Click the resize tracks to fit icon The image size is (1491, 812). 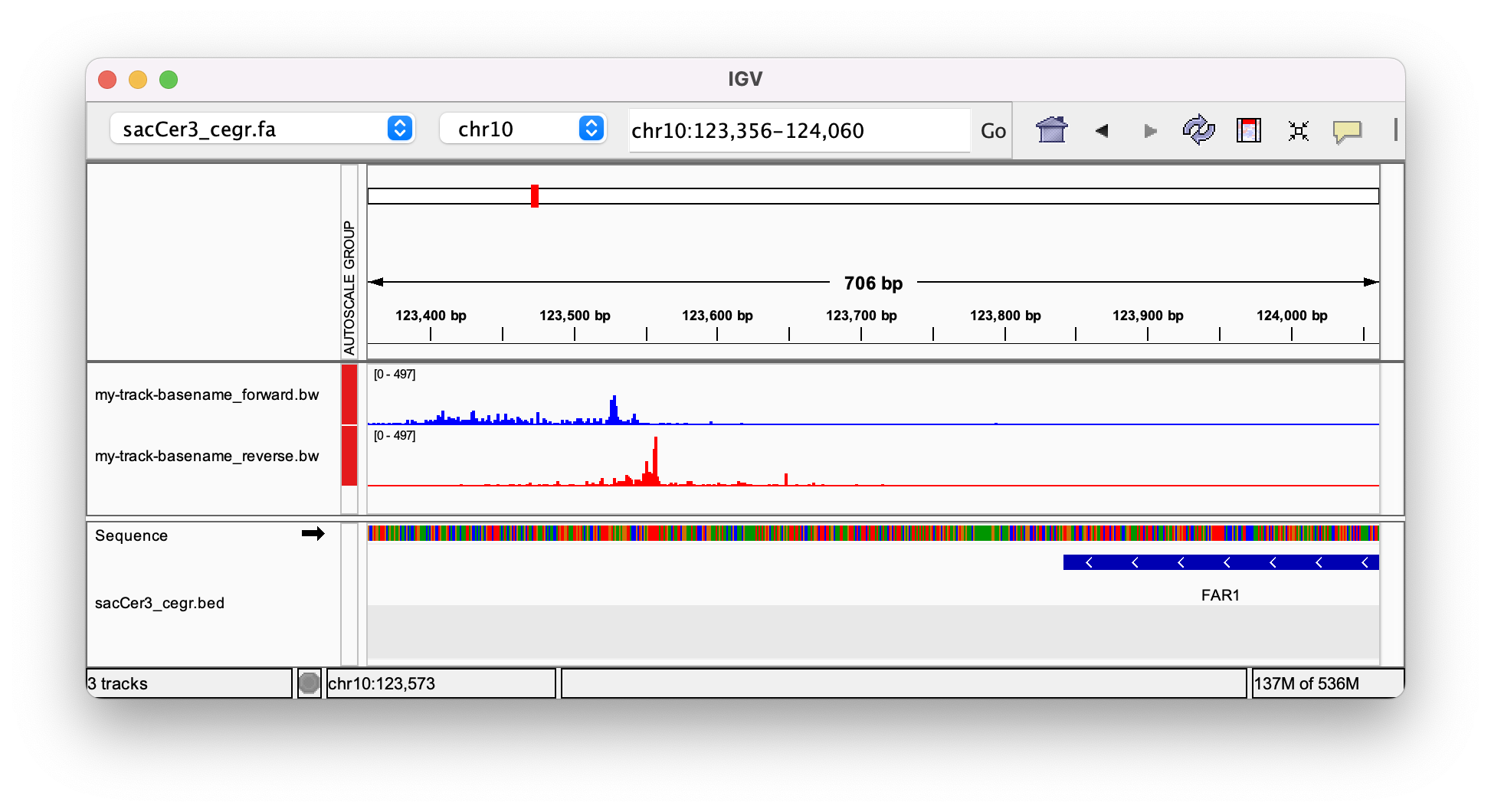coord(1298,131)
